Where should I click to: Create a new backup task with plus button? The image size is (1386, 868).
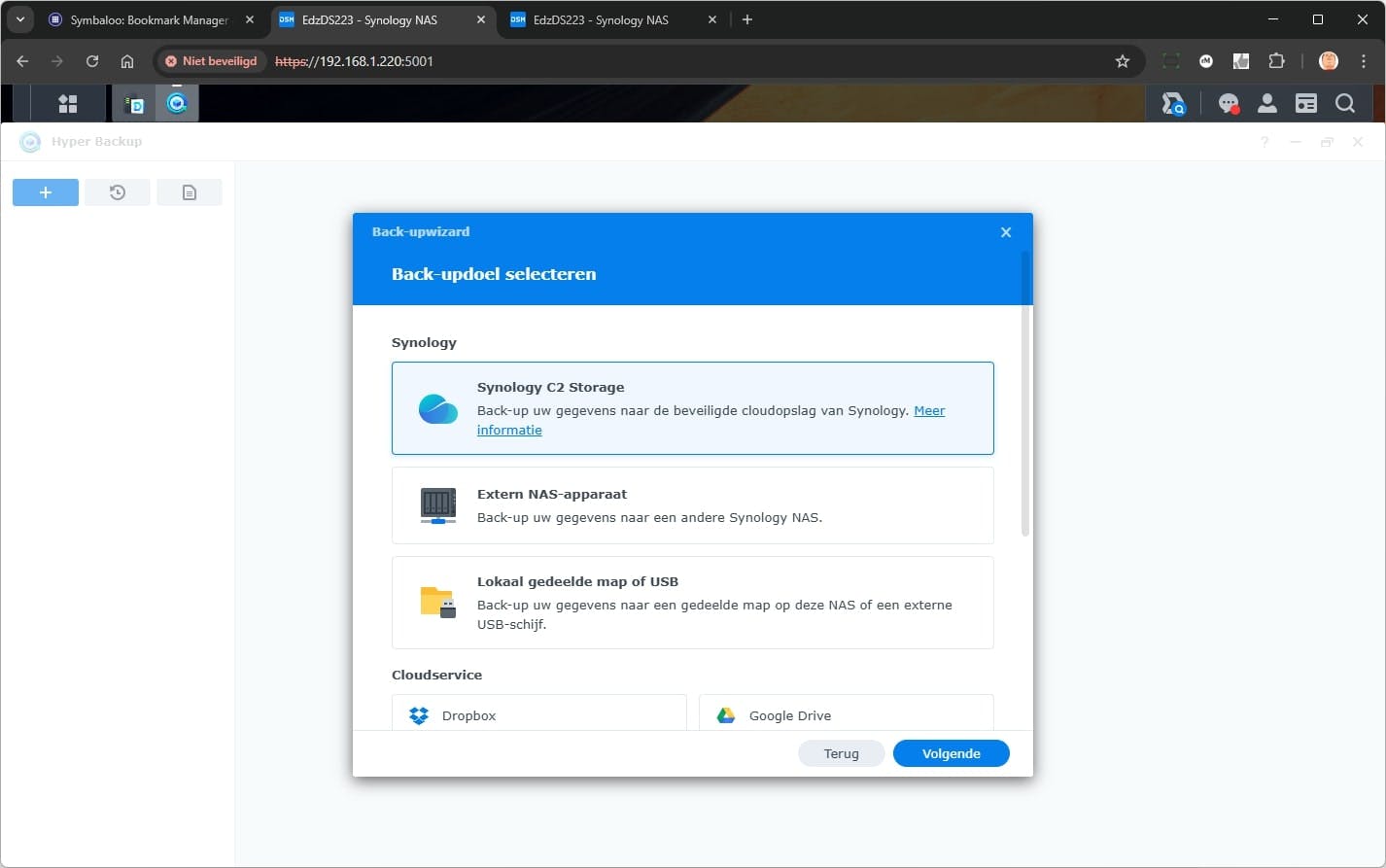click(45, 191)
